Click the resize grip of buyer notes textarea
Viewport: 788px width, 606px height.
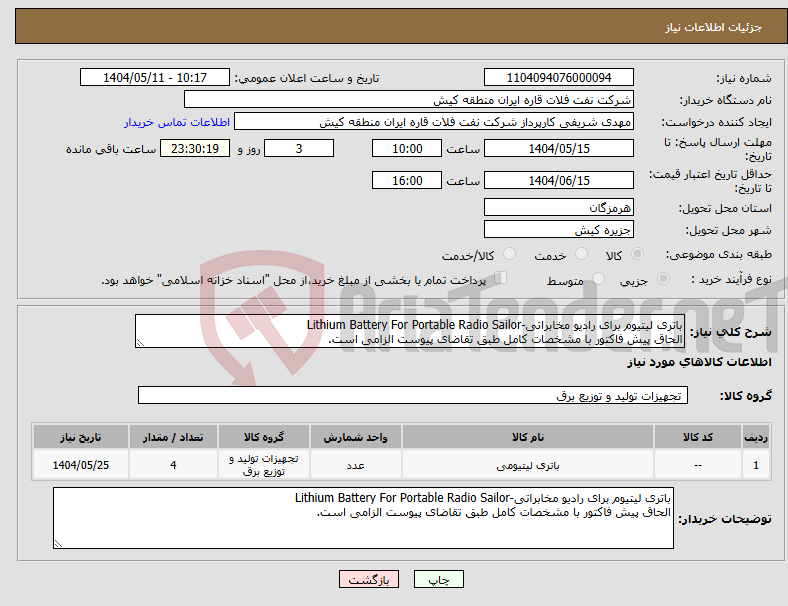coord(58,544)
